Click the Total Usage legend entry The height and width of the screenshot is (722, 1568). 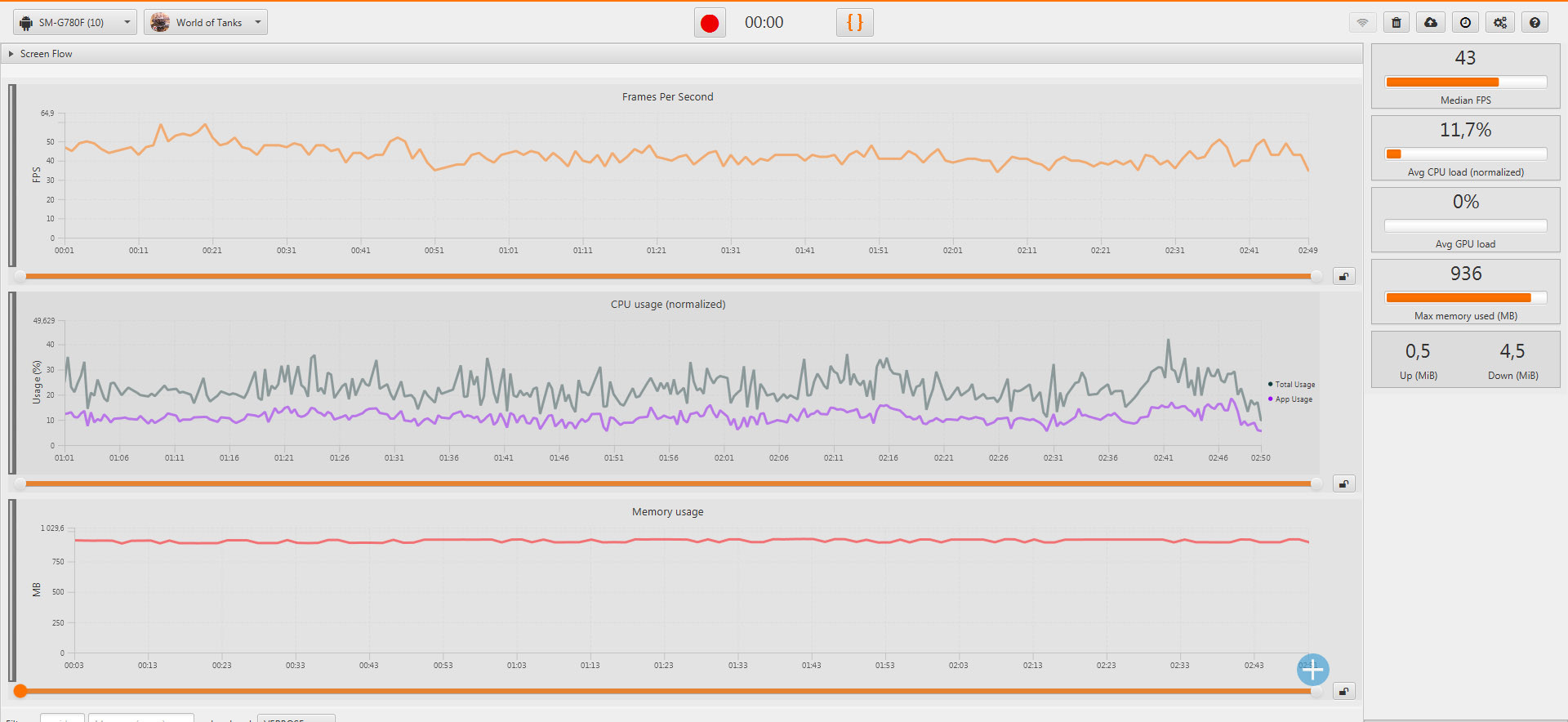point(1294,385)
